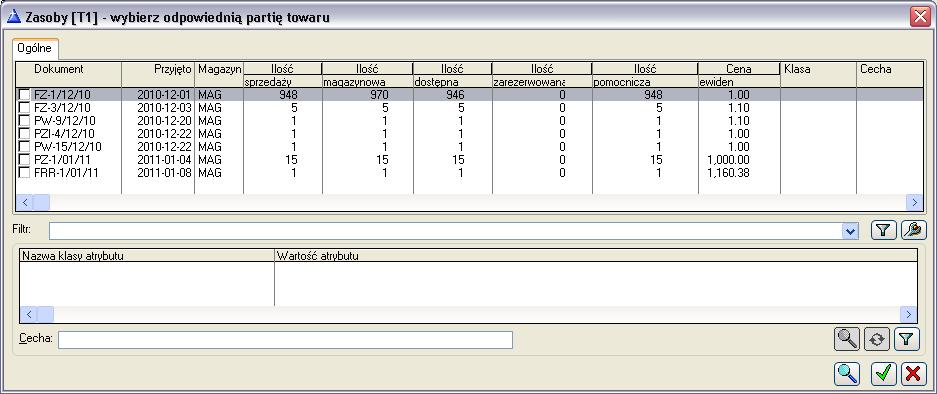
Task: Click the triangle application icon in title bar
Action: point(13,17)
